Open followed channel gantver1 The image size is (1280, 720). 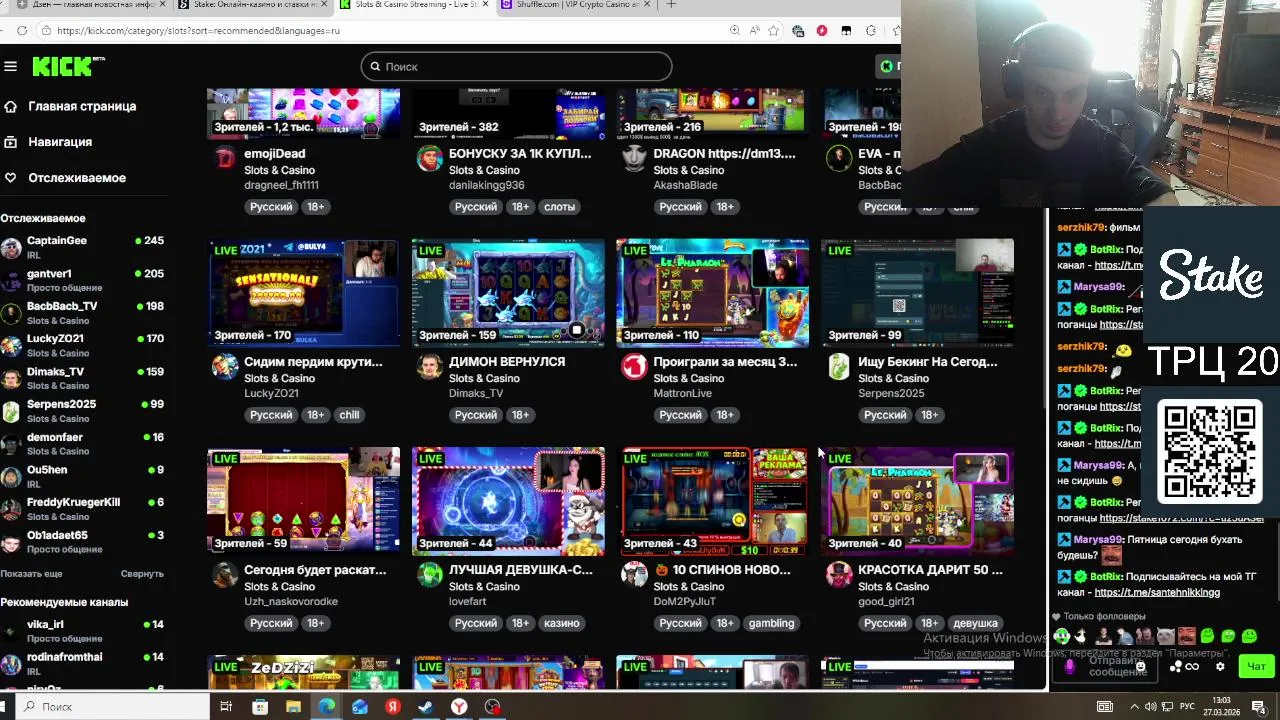(x=82, y=279)
